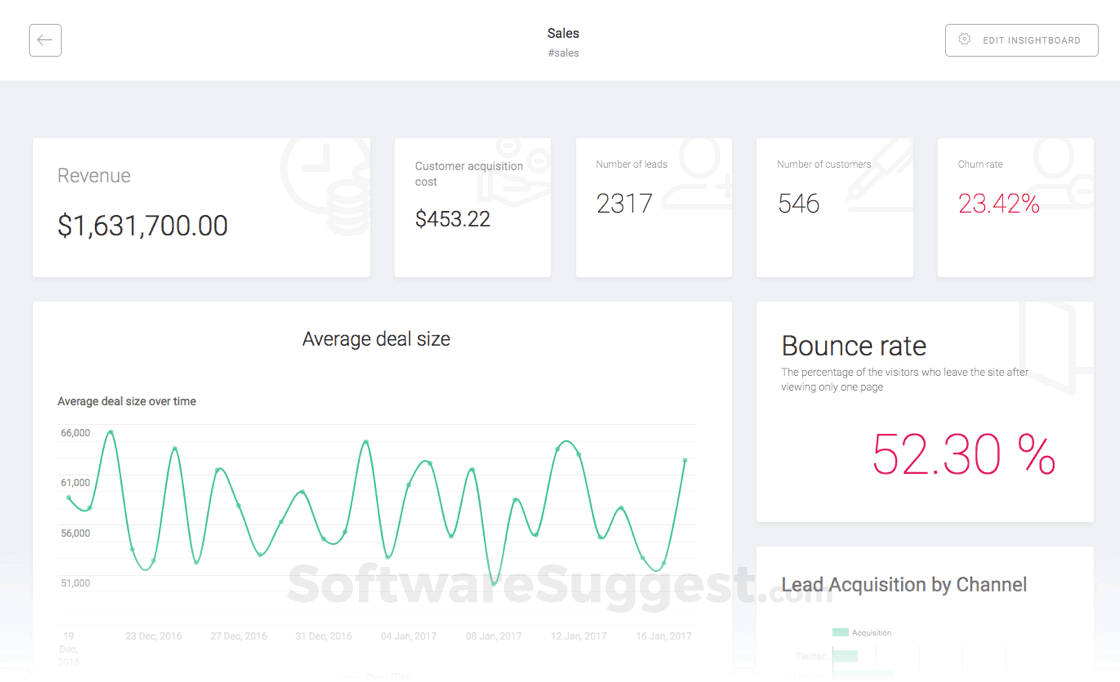Click the green Acquisition color swatch
The height and width of the screenshot is (682, 1120).
(x=842, y=632)
